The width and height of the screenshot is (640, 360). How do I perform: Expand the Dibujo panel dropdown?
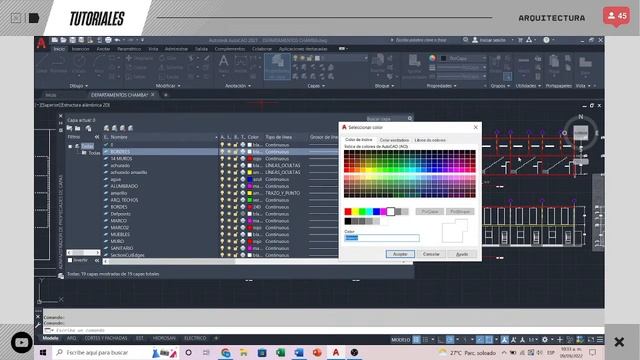click(x=79, y=86)
